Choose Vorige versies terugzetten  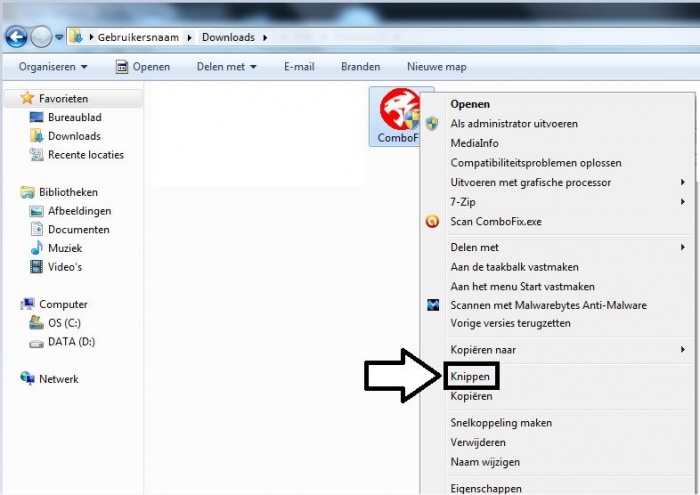coord(510,323)
